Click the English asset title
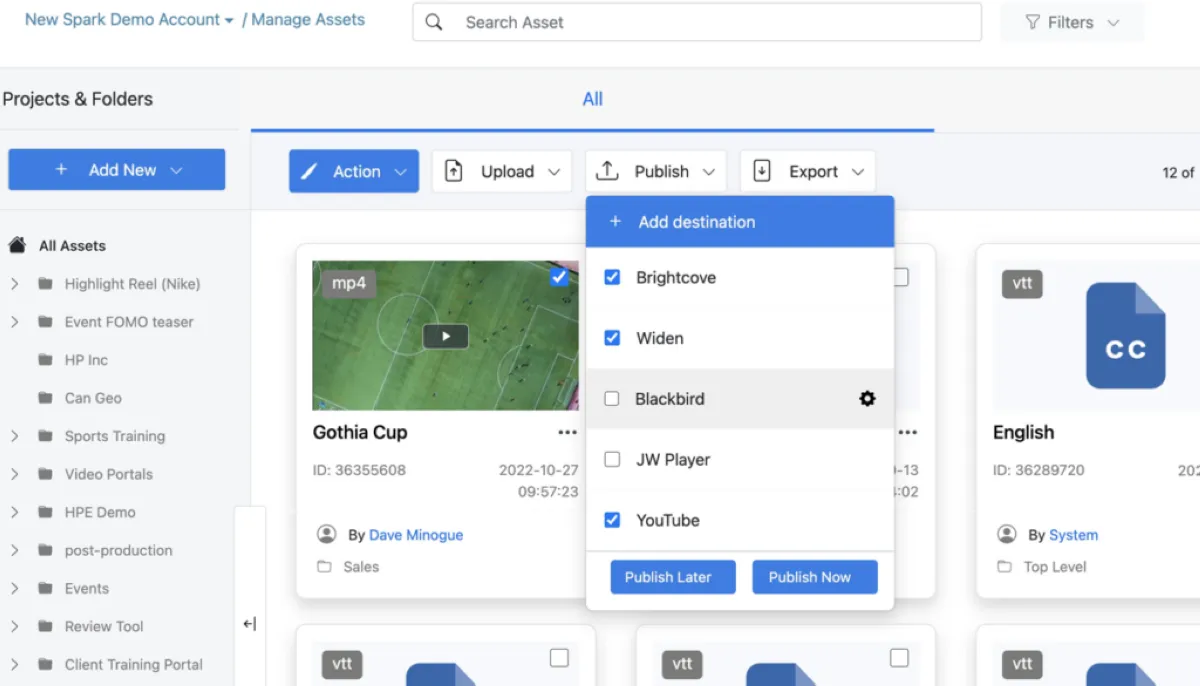 [1023, 432]
